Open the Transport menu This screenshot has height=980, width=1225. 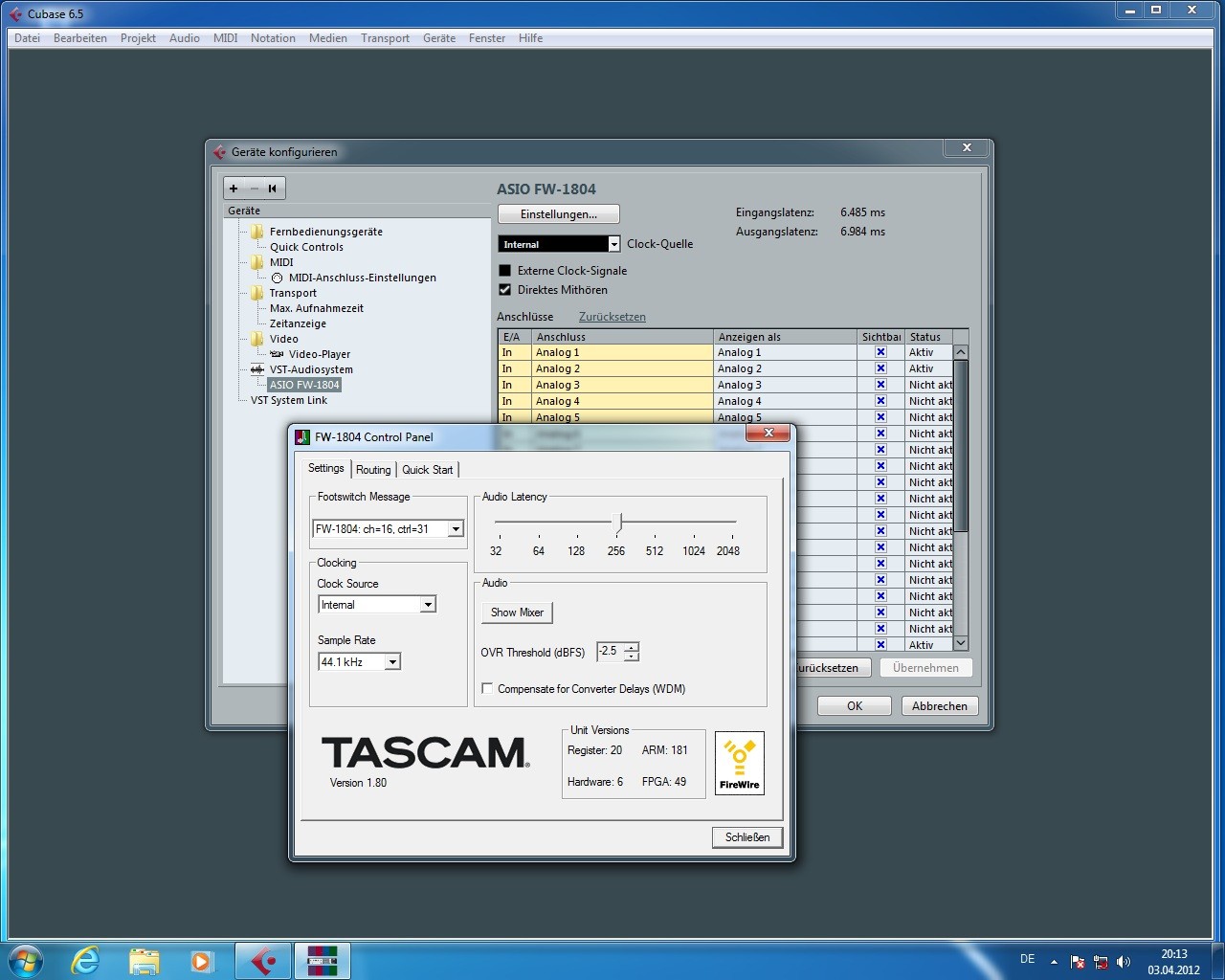click(385, 38)
